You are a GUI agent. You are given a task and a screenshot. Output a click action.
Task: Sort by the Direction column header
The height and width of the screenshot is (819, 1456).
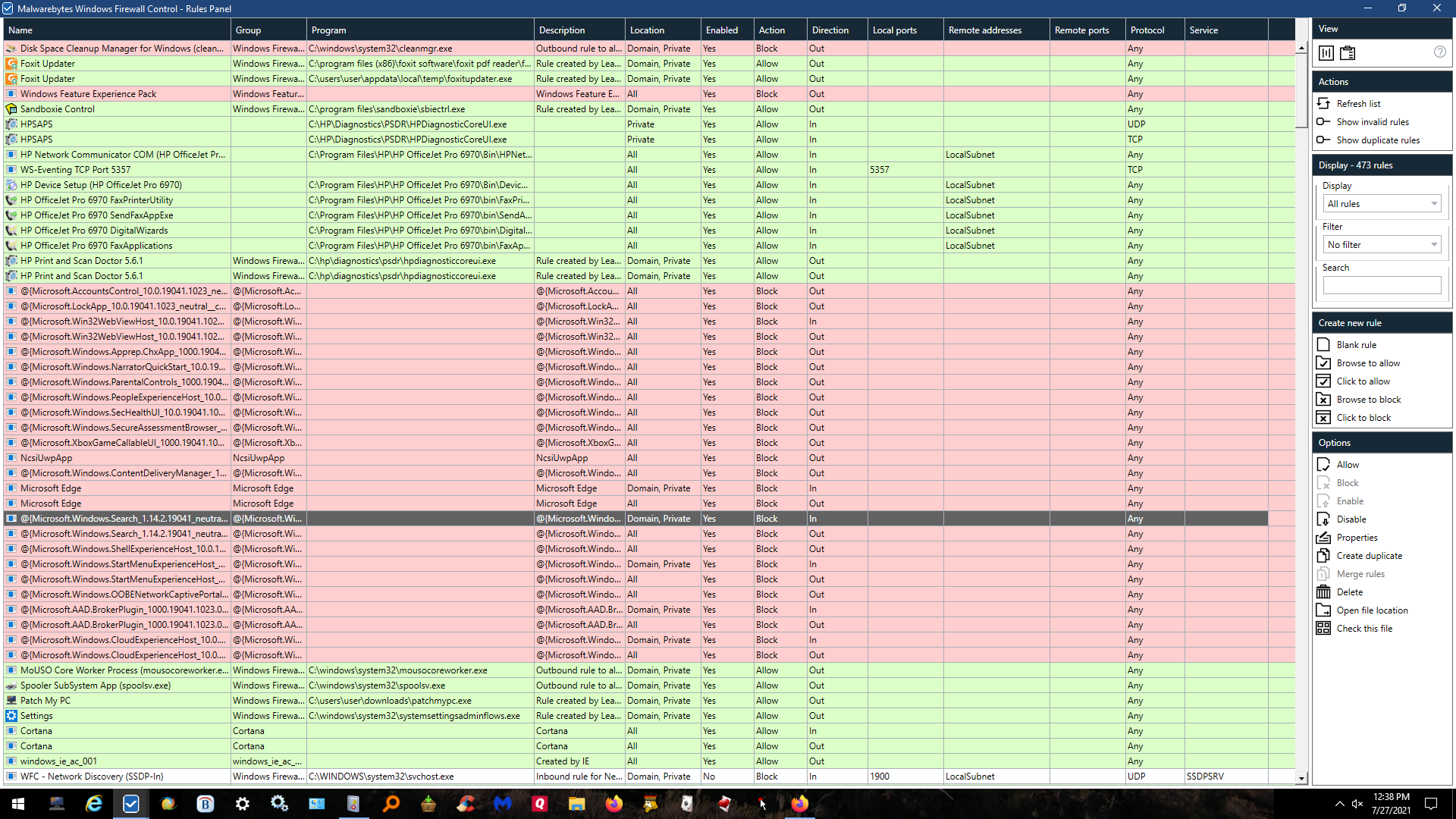tap(830, 30)
